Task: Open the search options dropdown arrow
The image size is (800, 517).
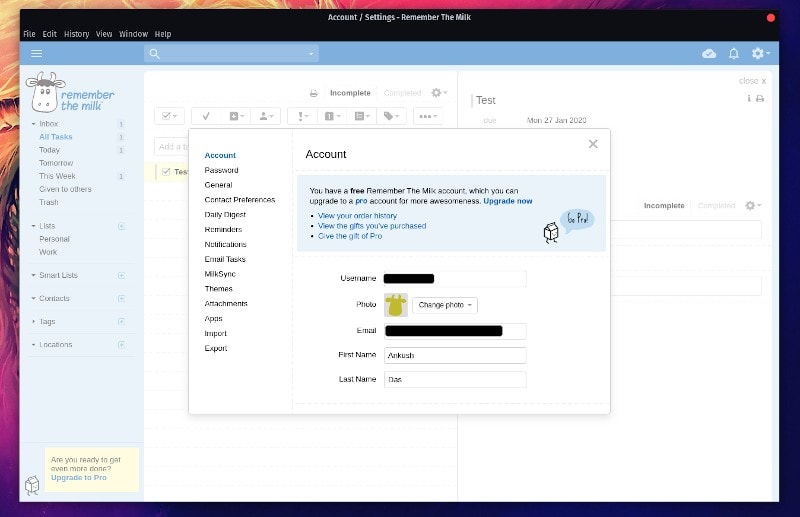Action: click(x=311, y=54)
